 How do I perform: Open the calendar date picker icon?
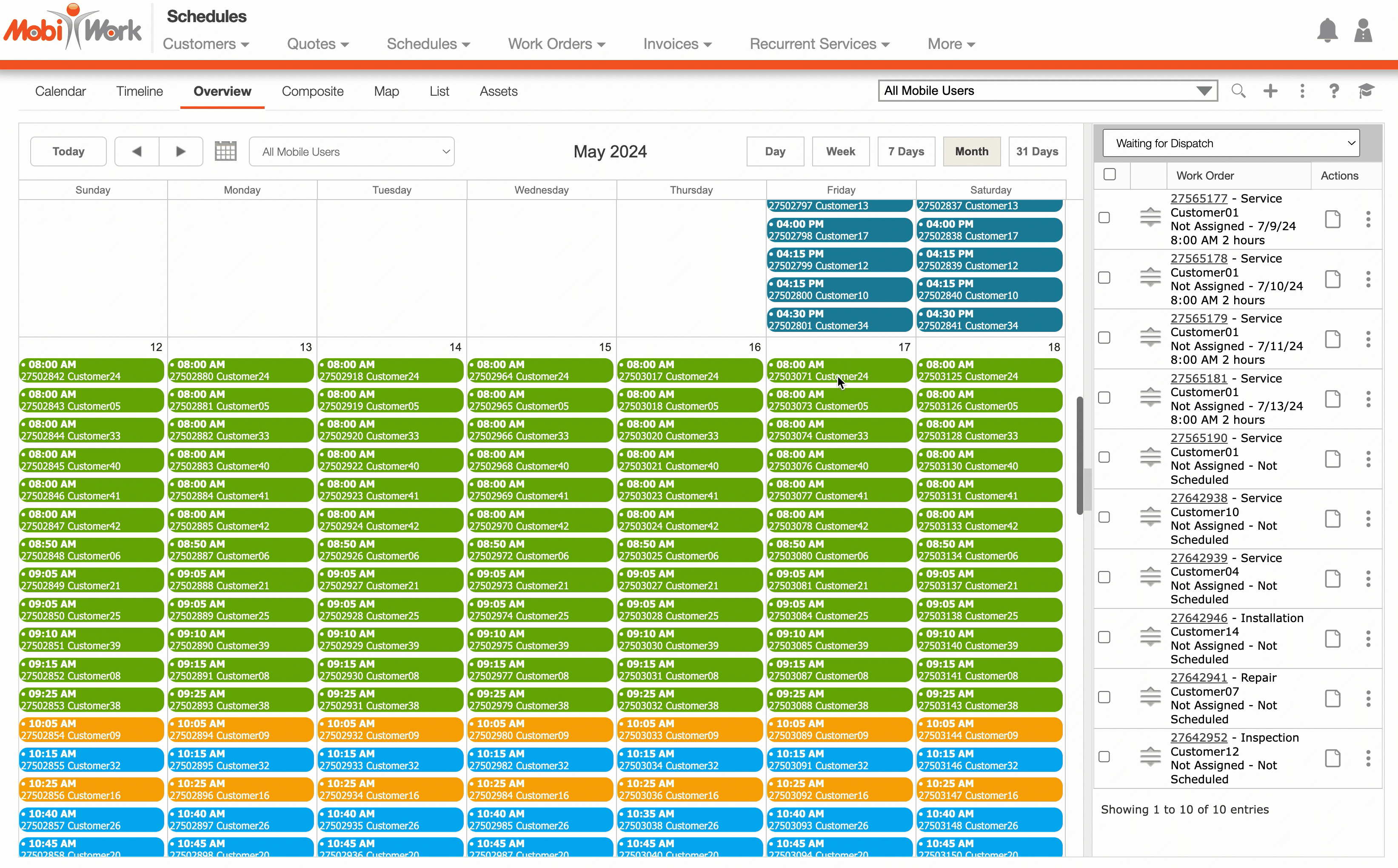coord(225,151)
